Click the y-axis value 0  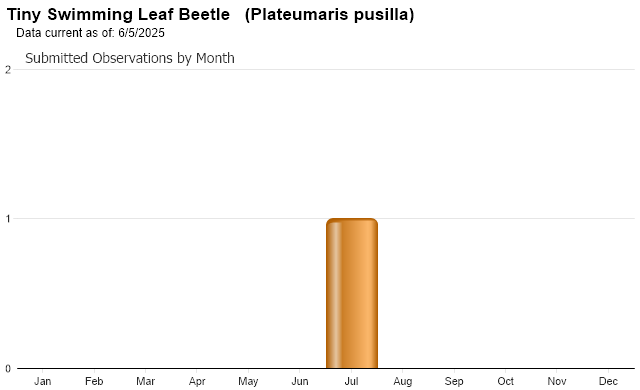[x=8, y=369]
